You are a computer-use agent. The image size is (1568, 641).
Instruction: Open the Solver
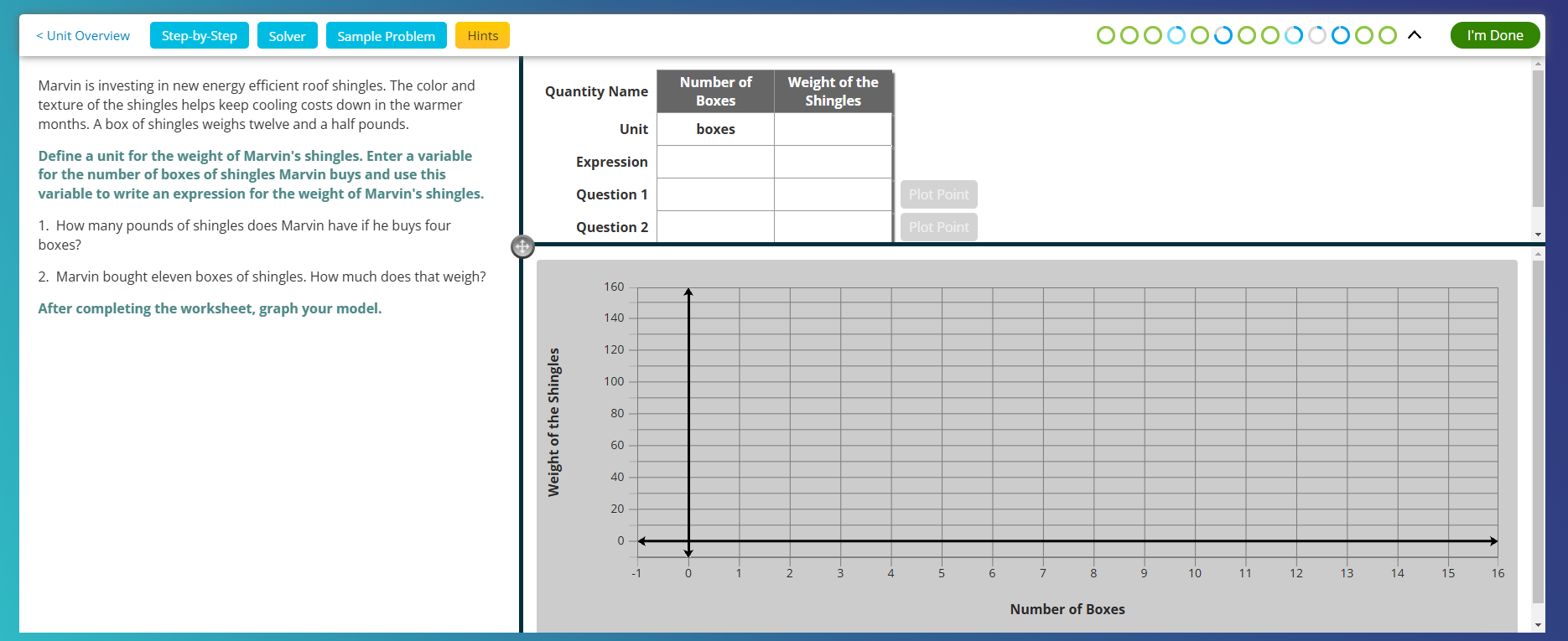click(x=287, y=35)
